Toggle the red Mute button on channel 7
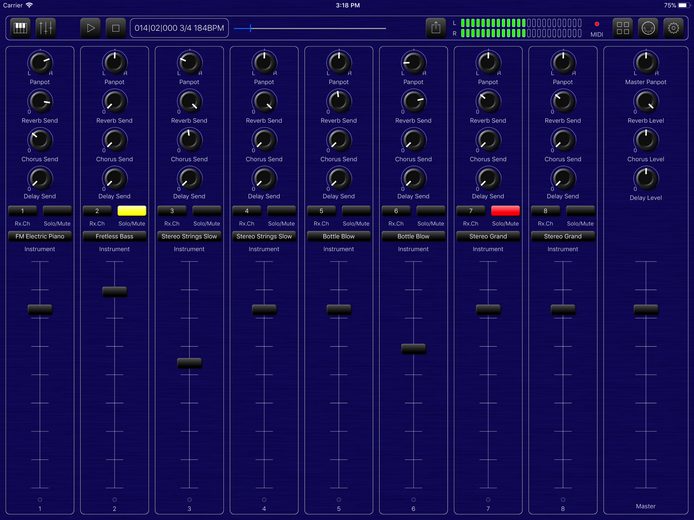Screen dimensions: 694x520 pyautogui.click(x=505, y=211)
